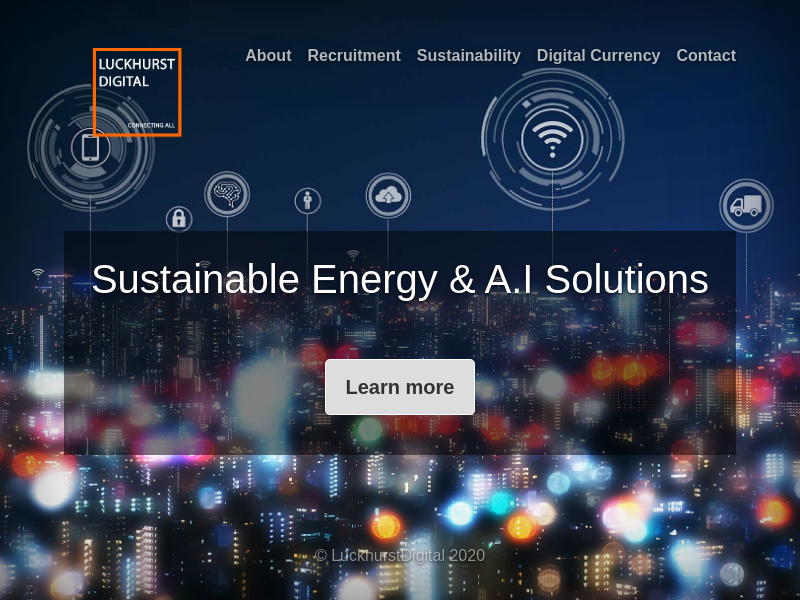Open the About page
The width and height of the screenshot is (800, 600).
pos(268,55)
